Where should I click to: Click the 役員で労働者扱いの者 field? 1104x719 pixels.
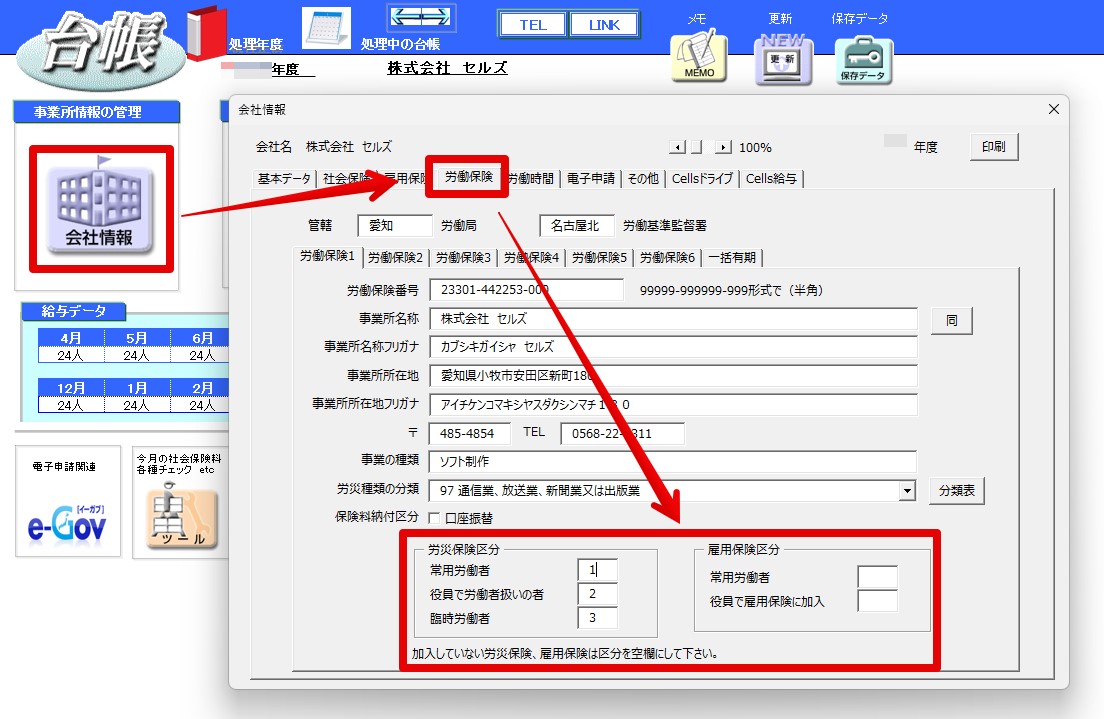coord(597,594)
